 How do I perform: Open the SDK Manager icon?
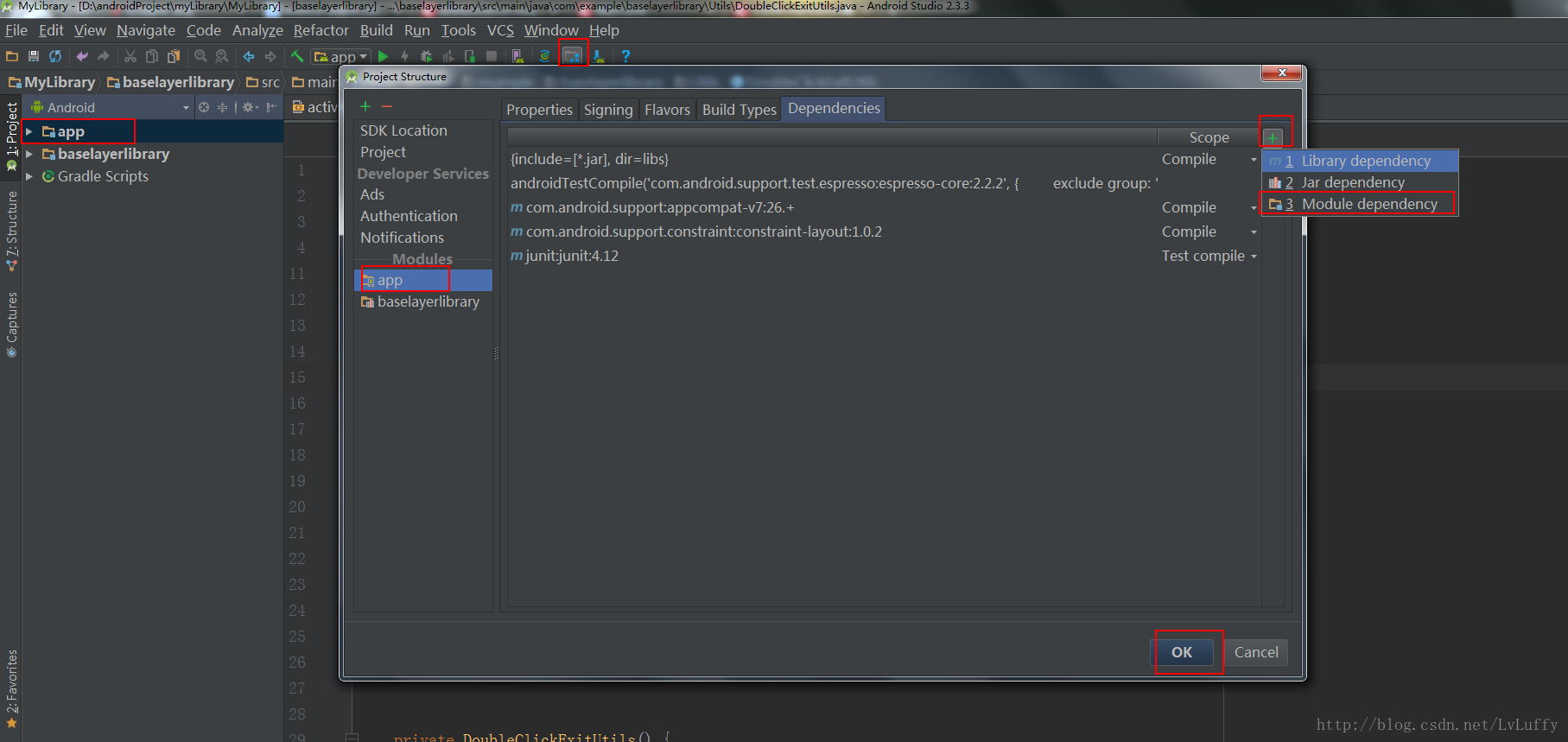pyautogui.click(x=598, y=56)
